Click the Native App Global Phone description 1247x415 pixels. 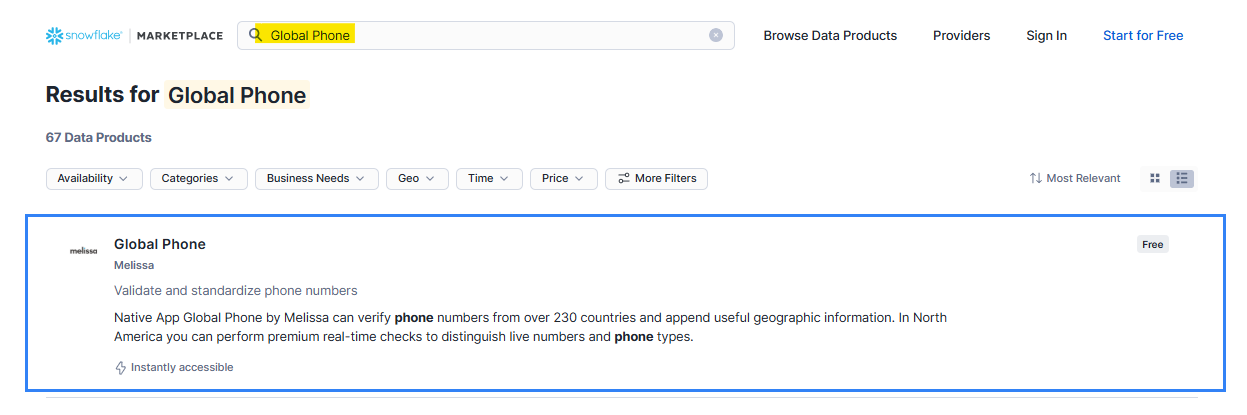530,327
